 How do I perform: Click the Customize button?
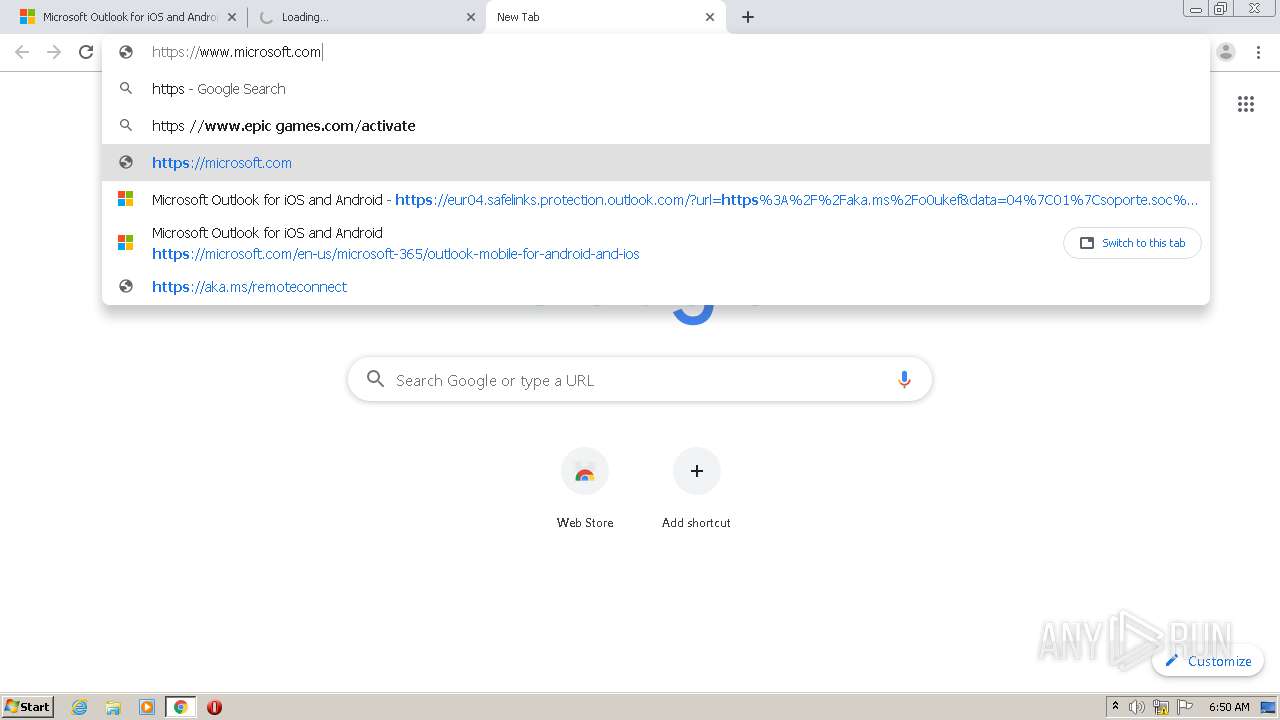(x=1208, y=661)
